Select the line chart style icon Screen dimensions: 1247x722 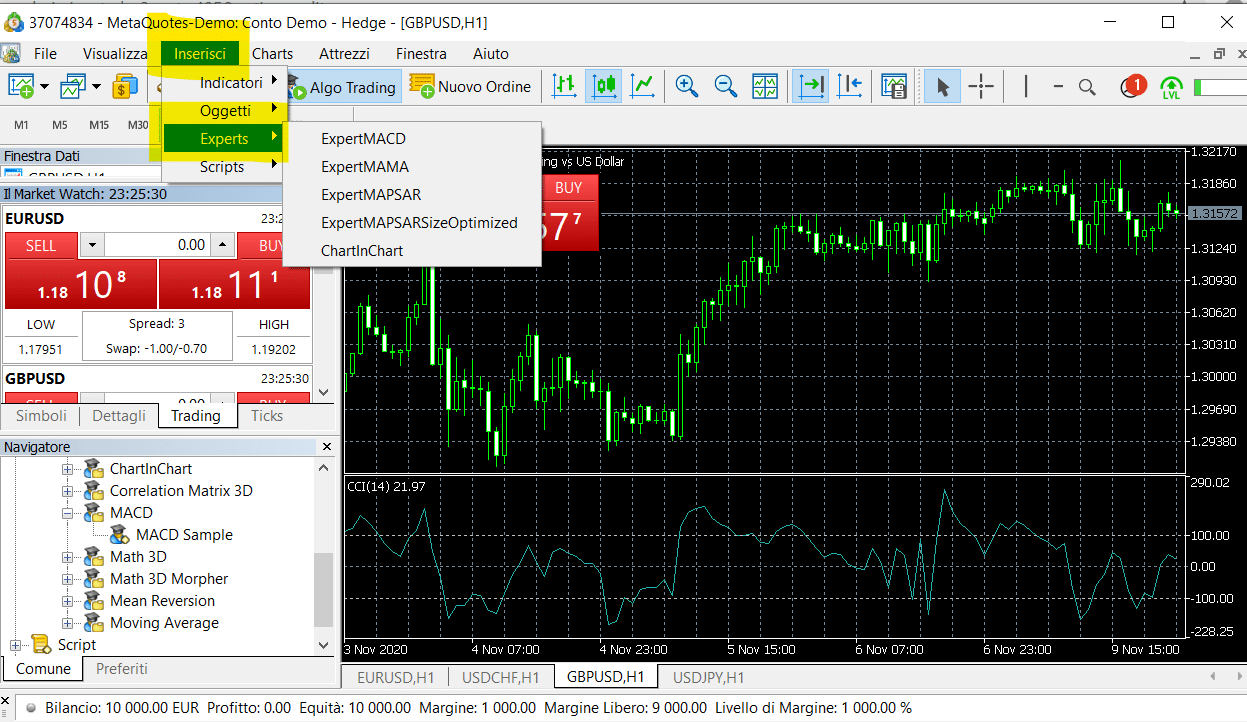[642, 87]
